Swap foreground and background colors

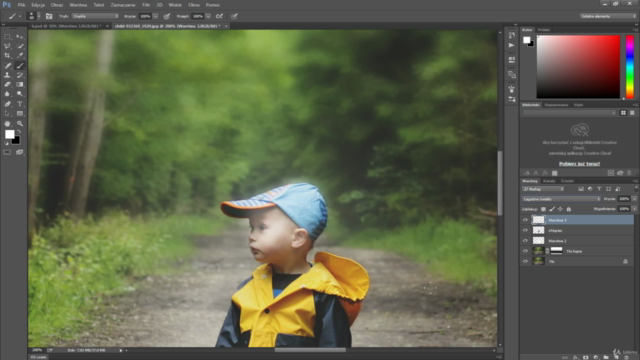pos(18,131)
